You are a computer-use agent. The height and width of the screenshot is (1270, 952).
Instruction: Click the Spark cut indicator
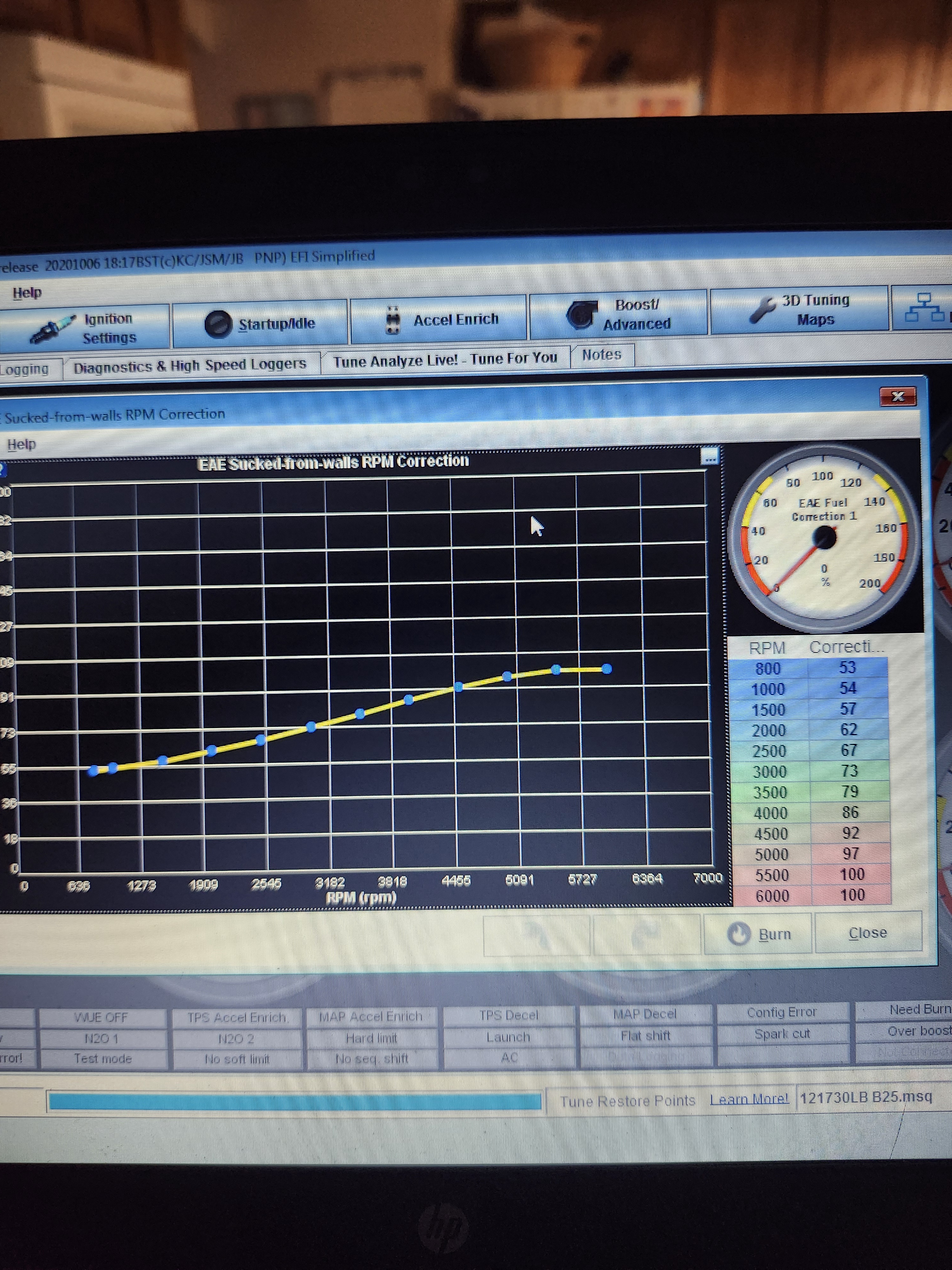(x=782, y=1033)
